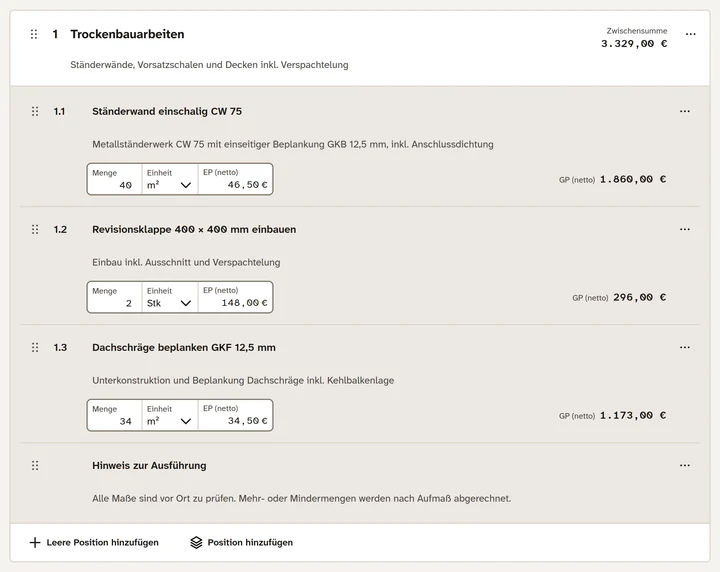This screenshot has width=720, height=572.
Task: Click position number 1.1
Action: [x=59, y=111]
